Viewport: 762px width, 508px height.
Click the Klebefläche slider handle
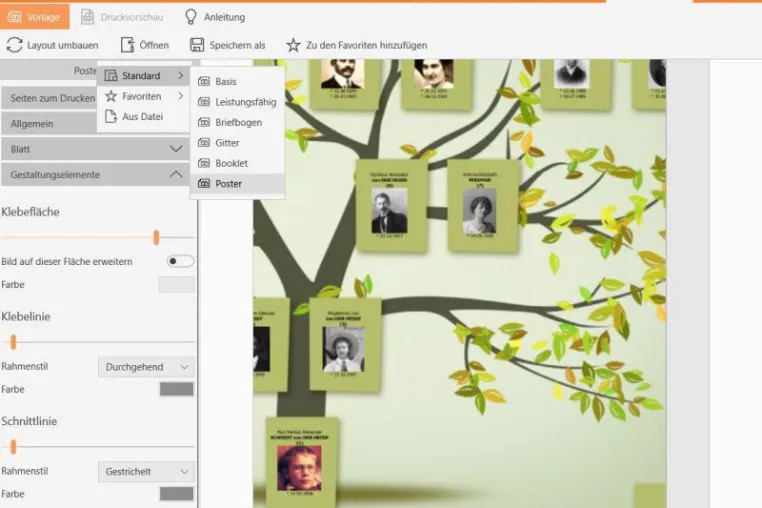(156, 238)
